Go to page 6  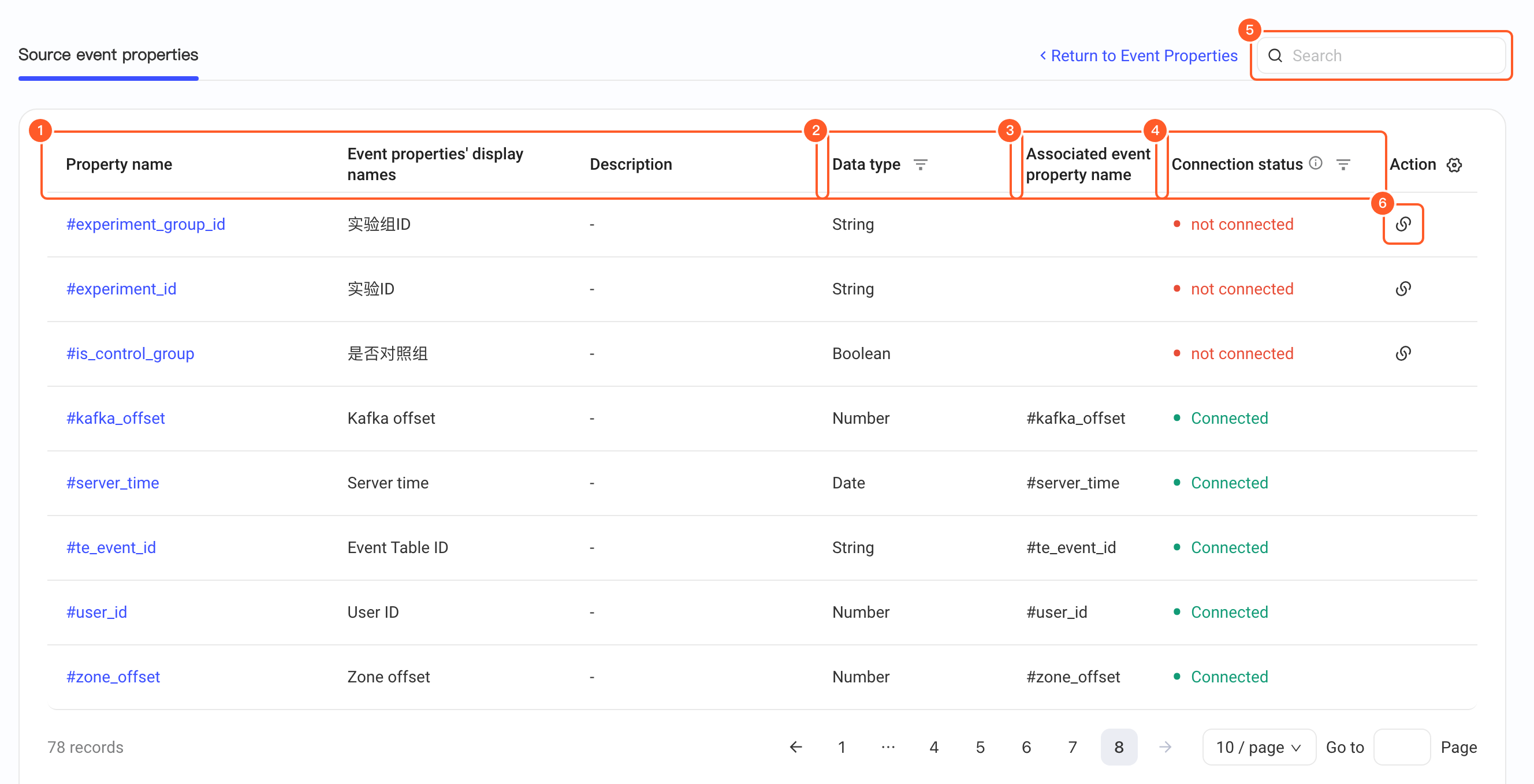1026,746
